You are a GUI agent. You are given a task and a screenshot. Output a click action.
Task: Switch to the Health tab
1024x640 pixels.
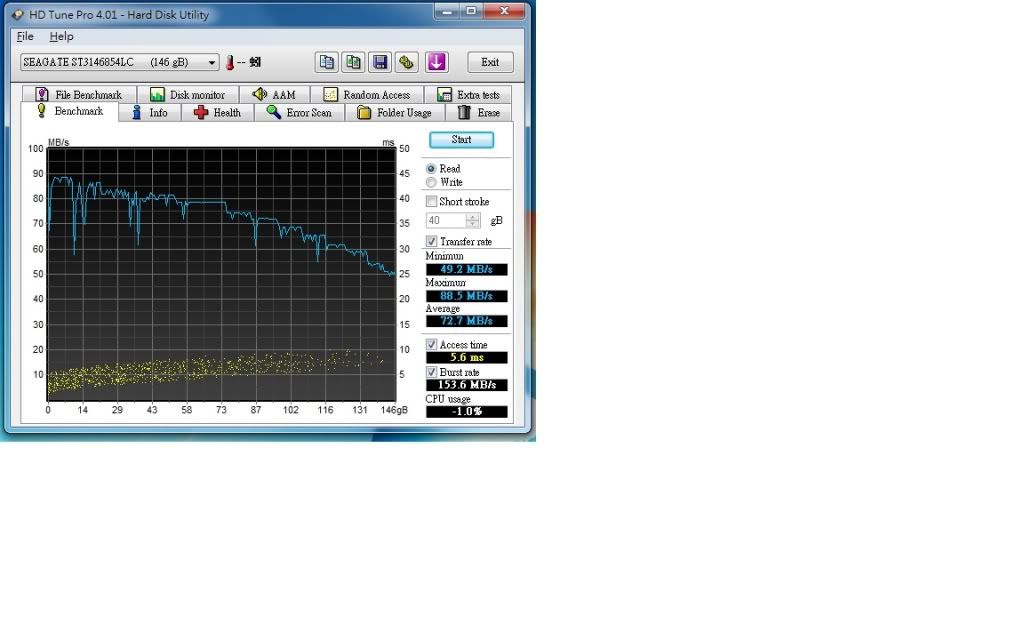click(217, 113)
